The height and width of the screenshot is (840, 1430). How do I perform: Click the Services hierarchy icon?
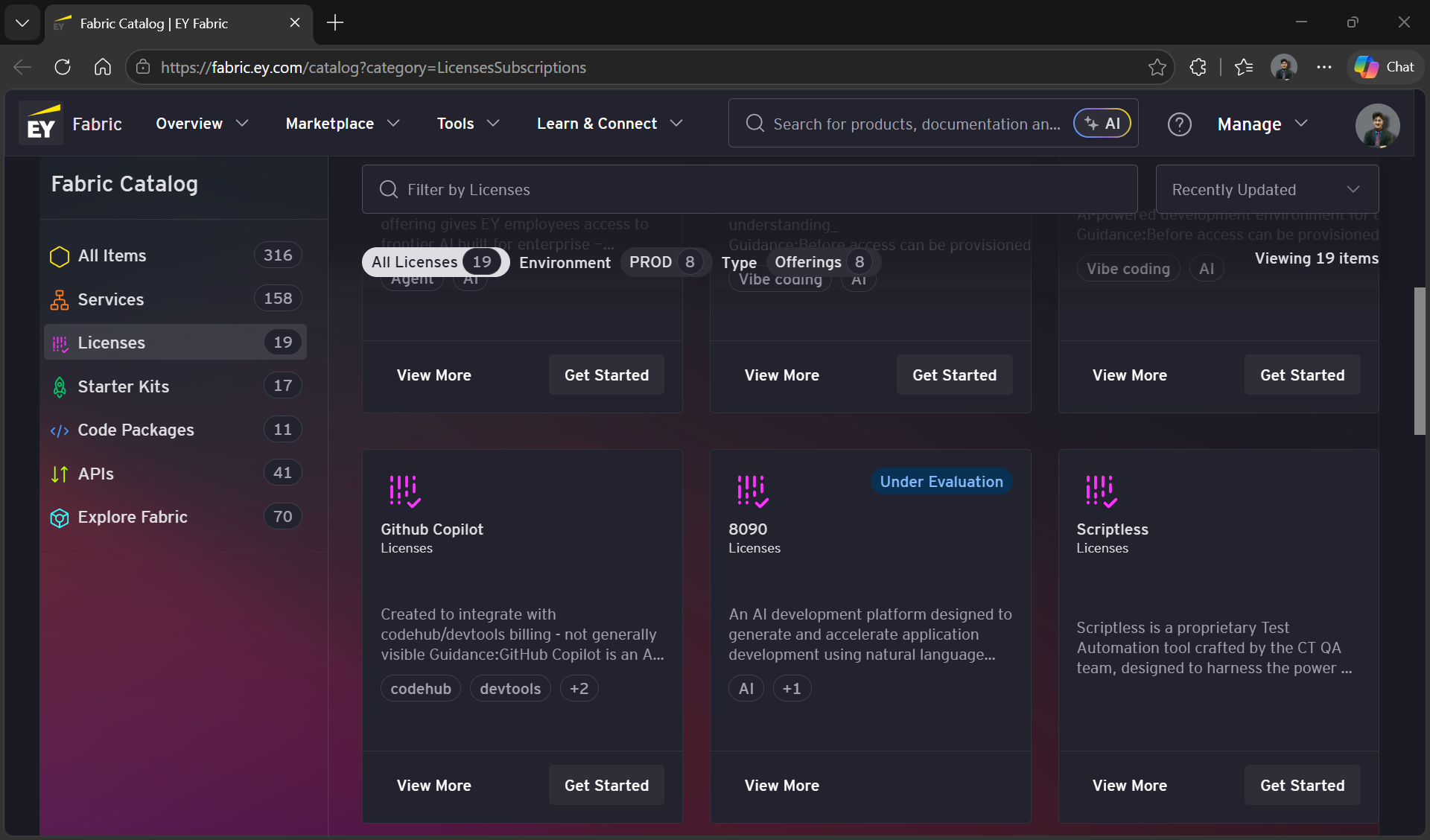(60, 299)
